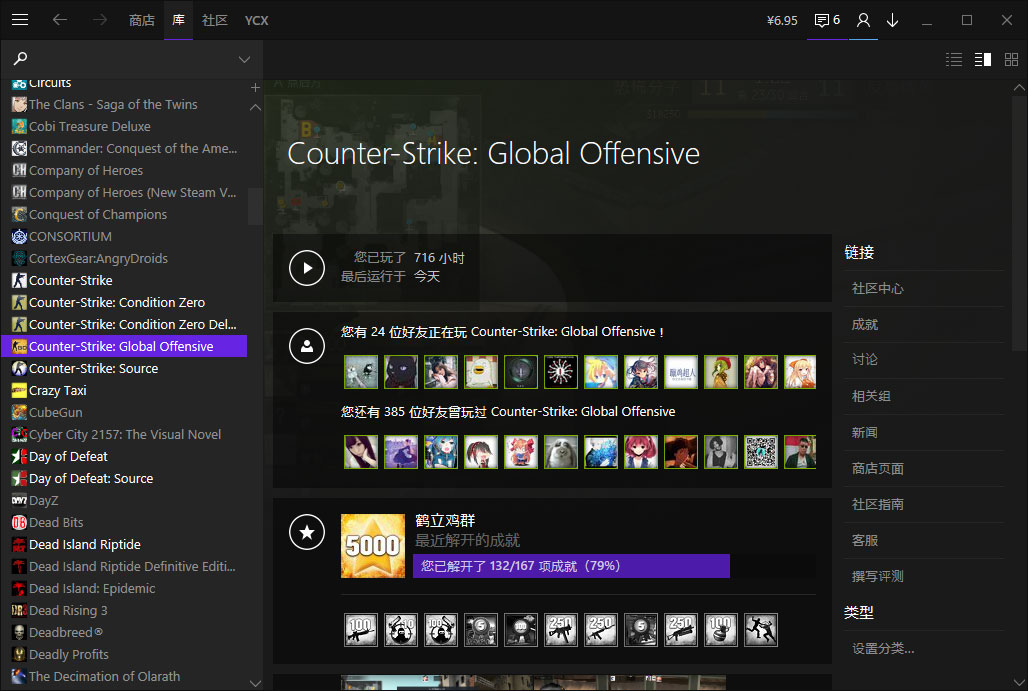
Task: Open the 库 tab
Action: click(178, 20)
